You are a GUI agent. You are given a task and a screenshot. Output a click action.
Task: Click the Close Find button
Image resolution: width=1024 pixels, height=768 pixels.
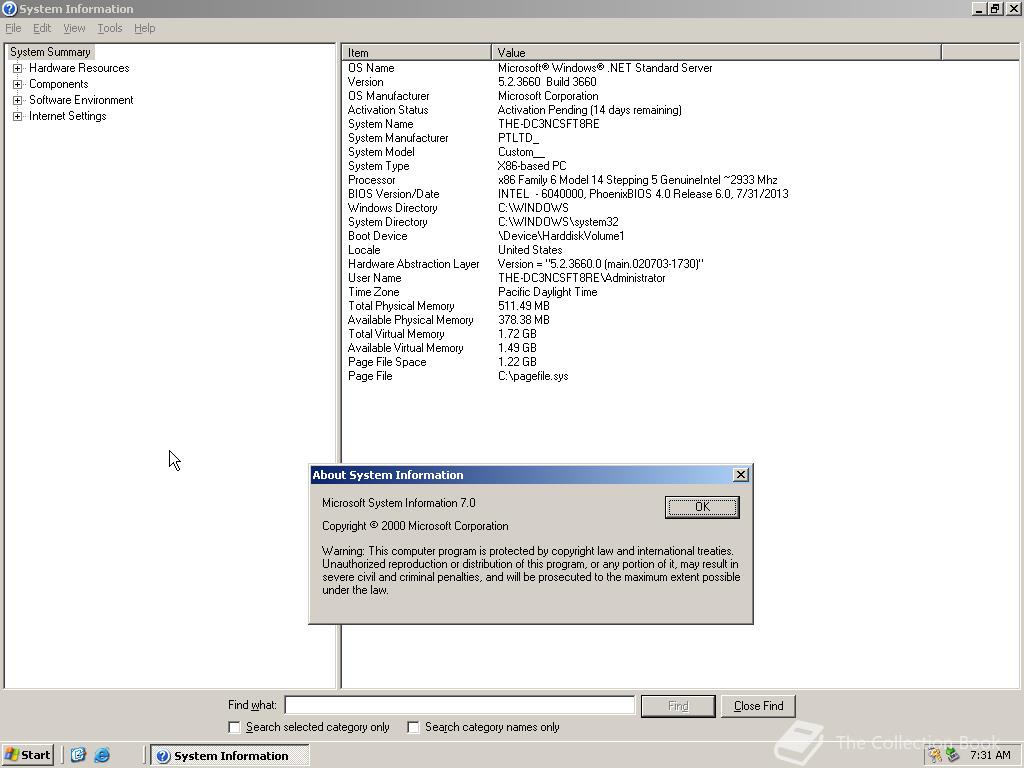[758, 706]
